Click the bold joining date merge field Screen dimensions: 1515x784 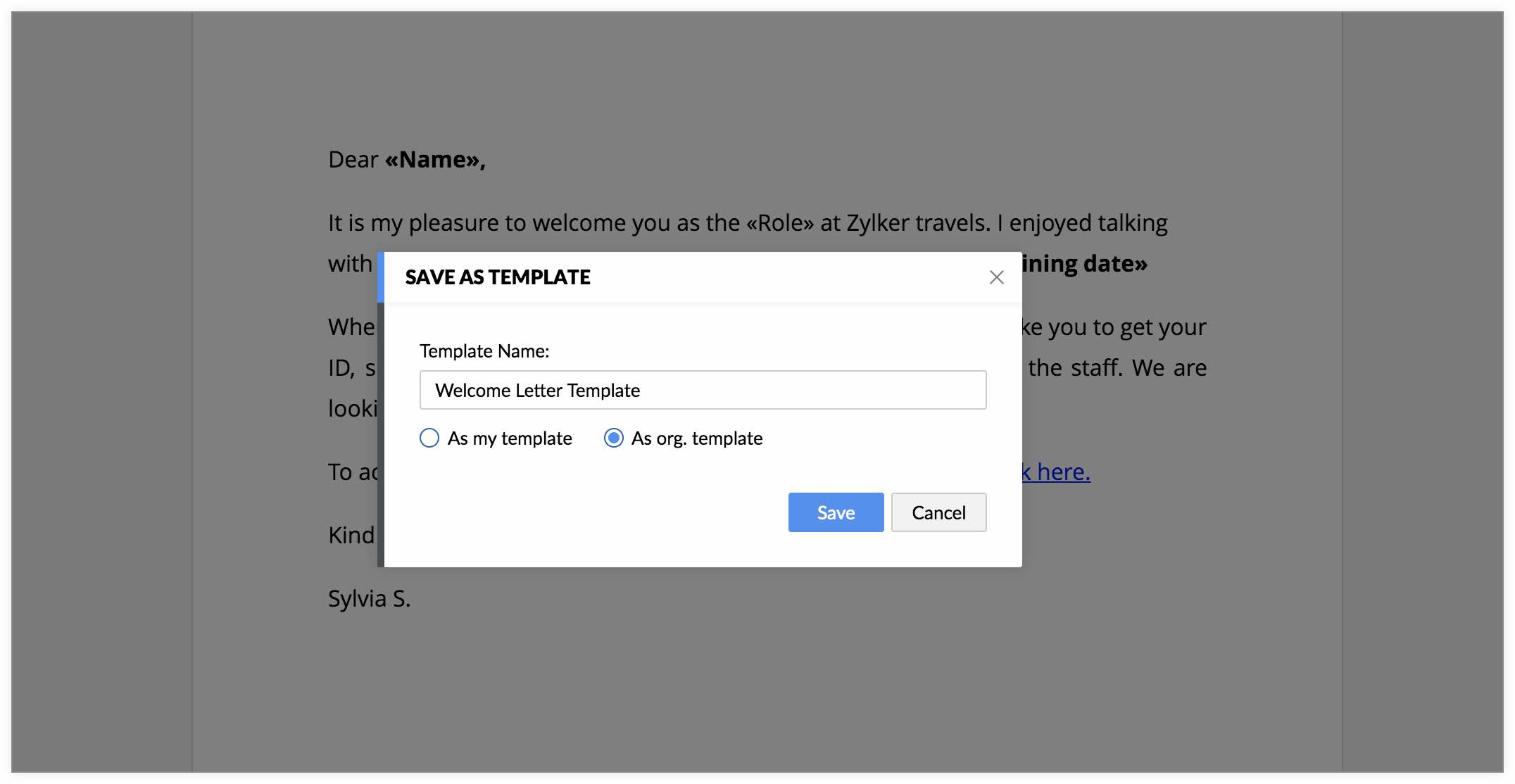tap(1084, 264)
